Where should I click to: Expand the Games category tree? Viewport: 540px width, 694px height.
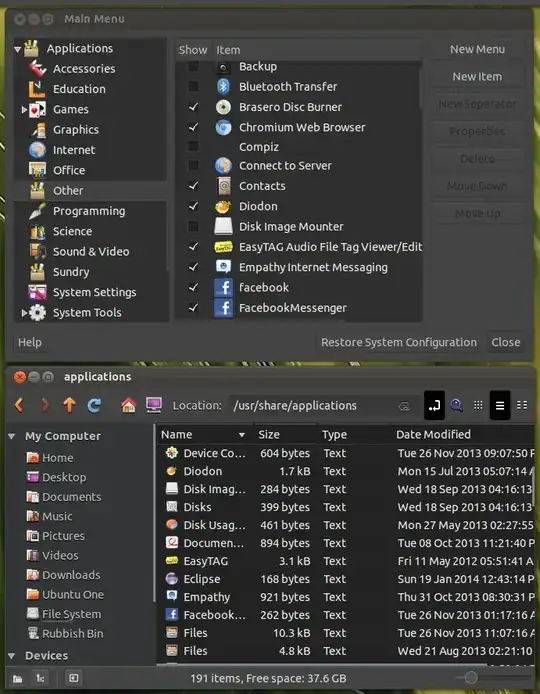(24, 109)
